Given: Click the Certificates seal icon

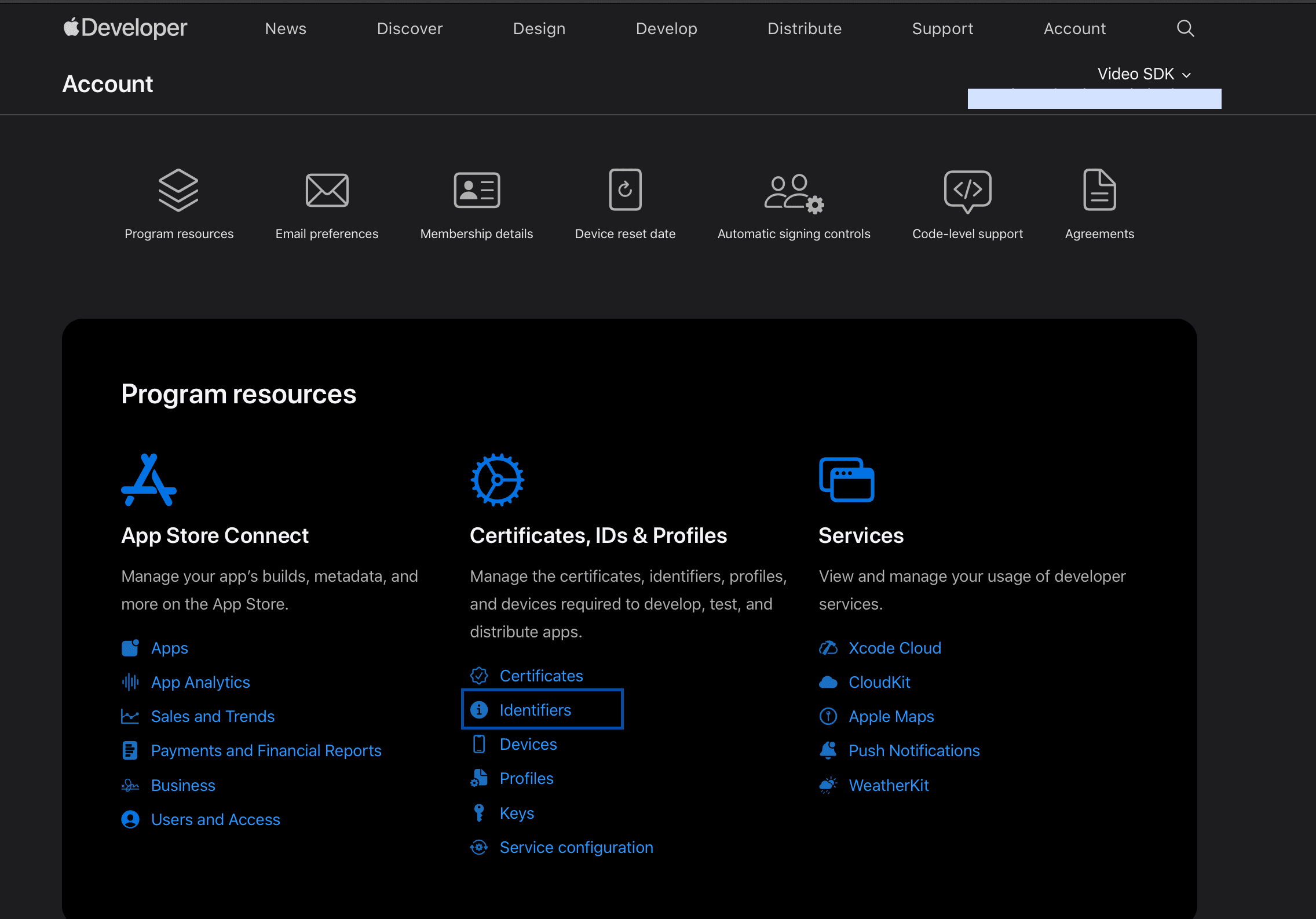Looking at the screenshot, I should (479, 676).
